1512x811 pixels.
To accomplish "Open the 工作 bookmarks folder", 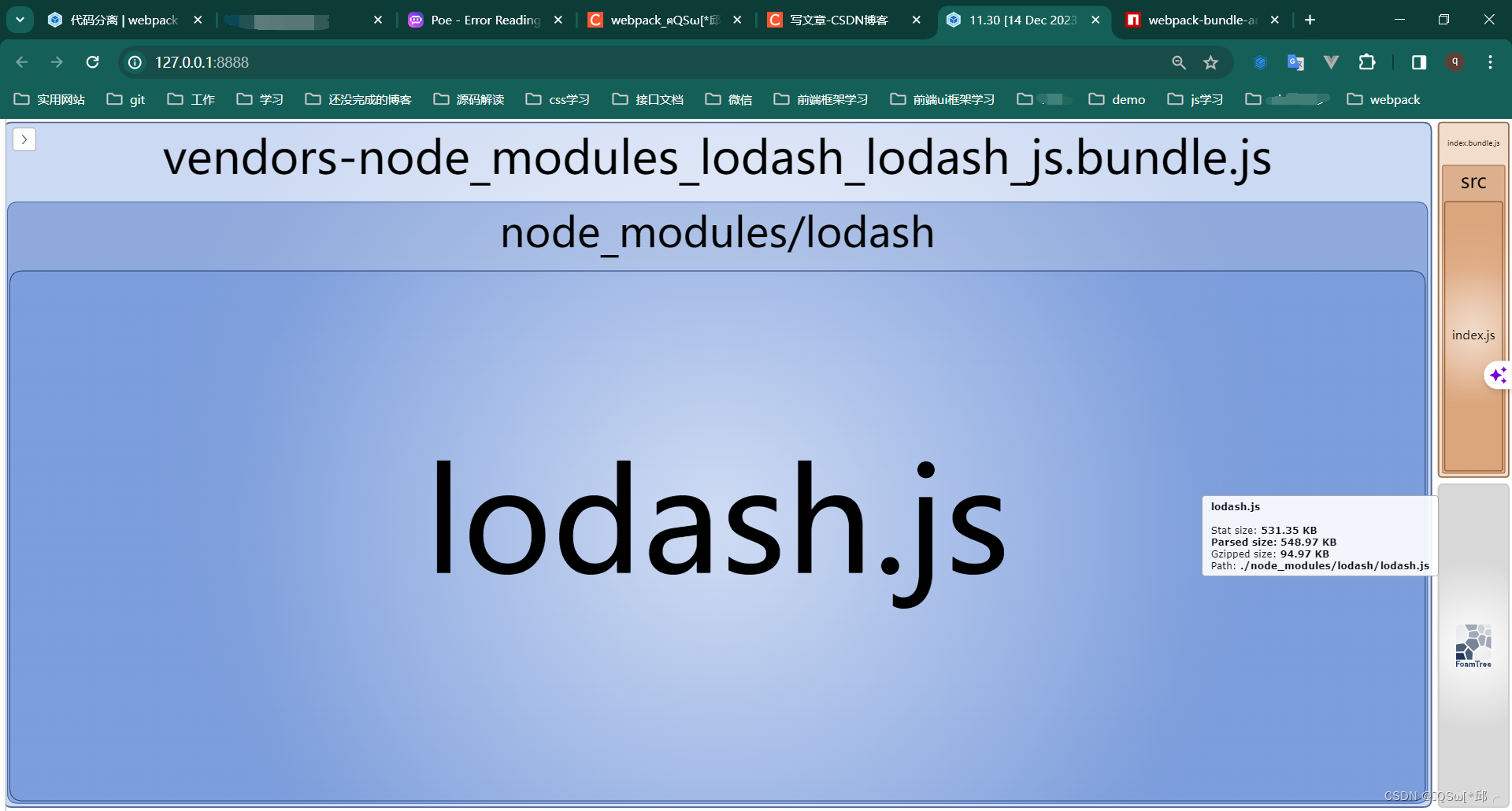I will (x=191, y=99).
